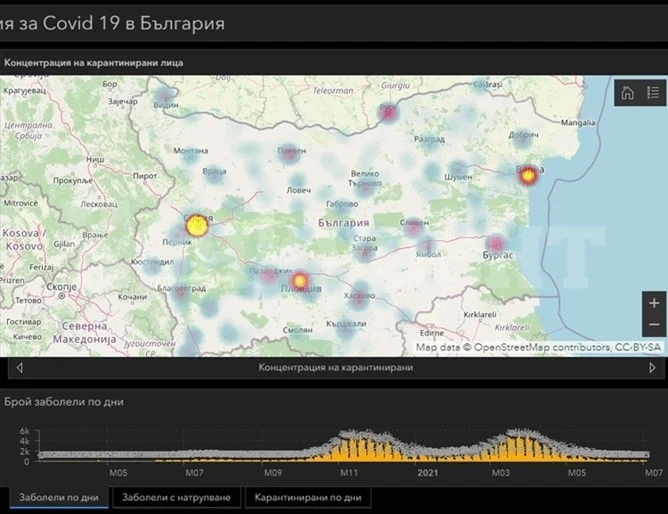The image size is (668, 514).
Task: Click the България country label
Action: [343, 223]
